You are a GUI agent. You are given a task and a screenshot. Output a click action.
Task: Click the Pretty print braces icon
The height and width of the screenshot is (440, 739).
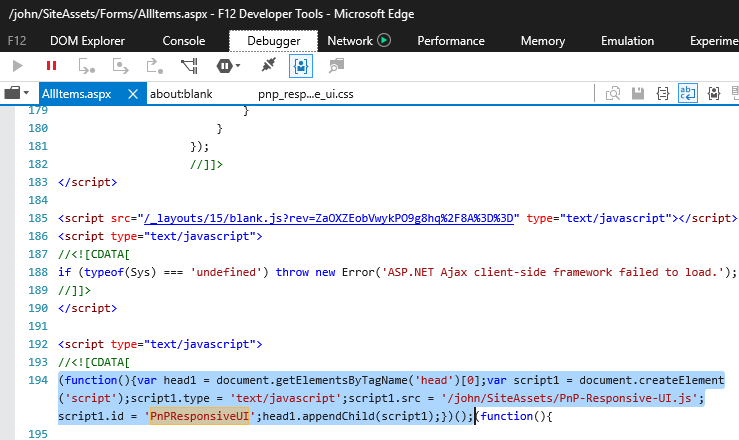pos(663,93)
